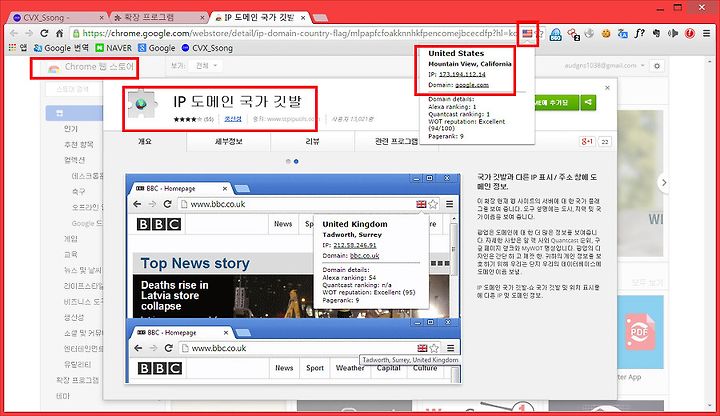The image size is (720, 416).
Task: Click the Evernote elephant extension icon
Action: pos(657,33)
